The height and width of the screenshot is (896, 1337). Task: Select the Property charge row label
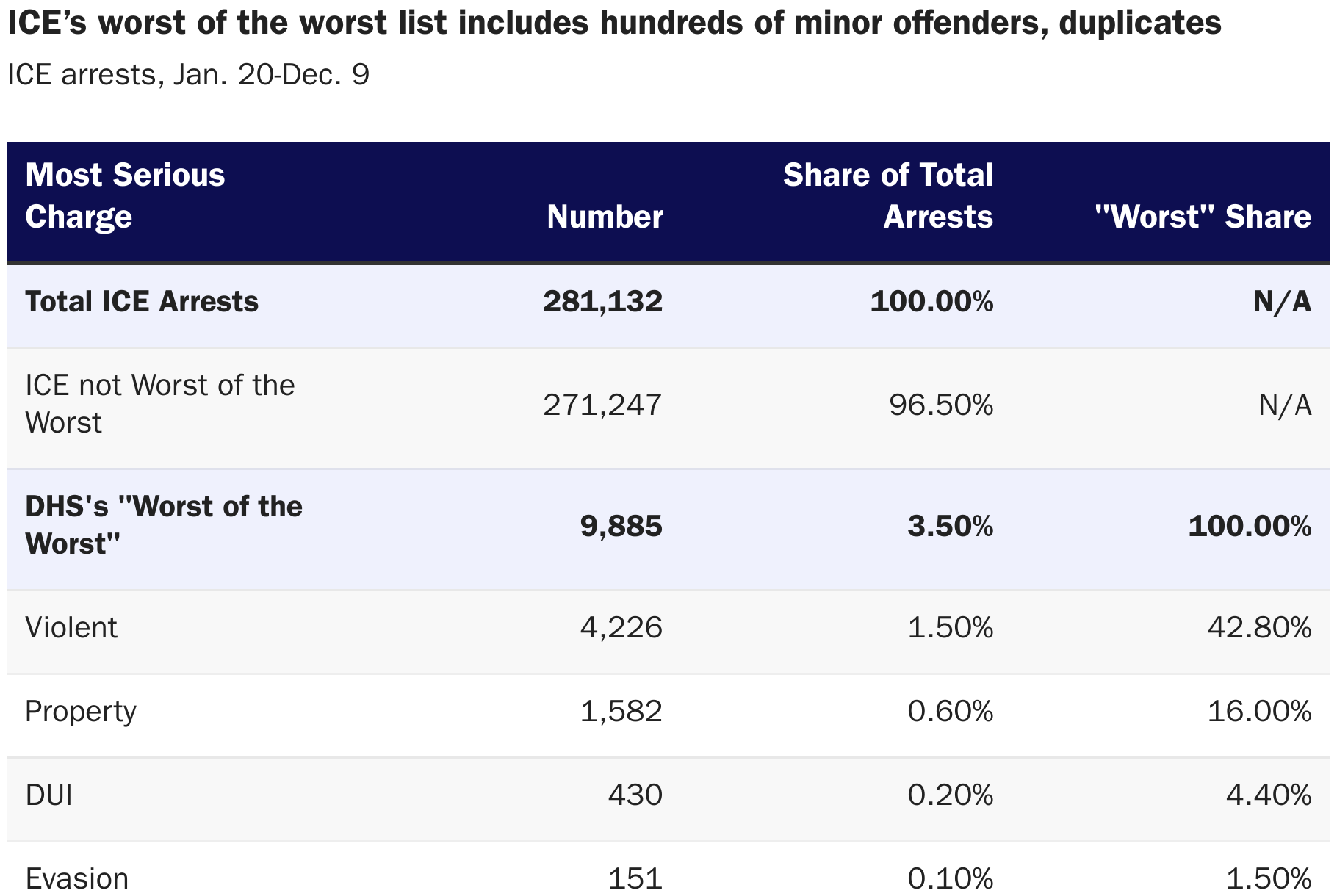81,712
